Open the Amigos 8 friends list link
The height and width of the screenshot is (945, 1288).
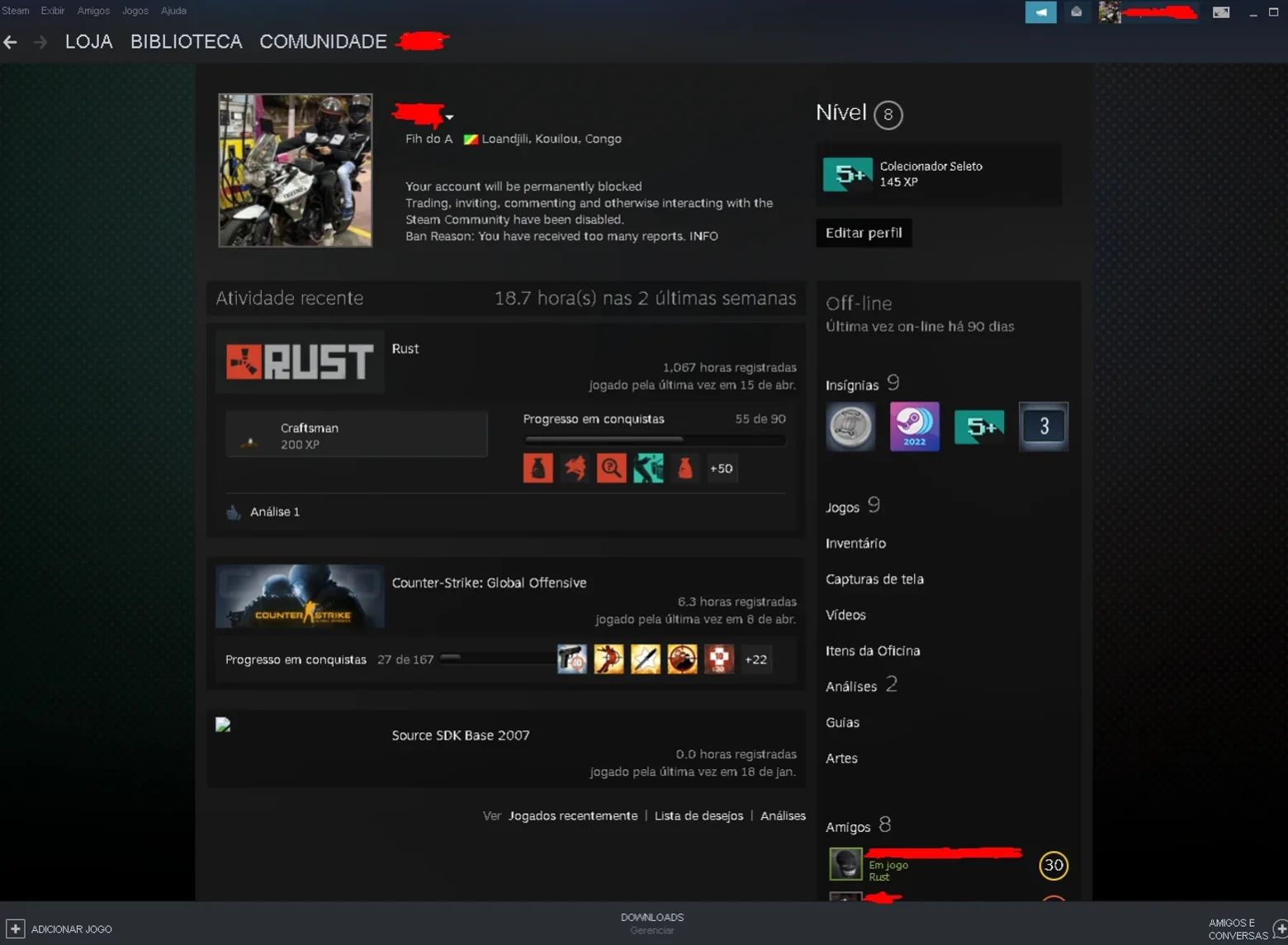click(x=859, y=825)
